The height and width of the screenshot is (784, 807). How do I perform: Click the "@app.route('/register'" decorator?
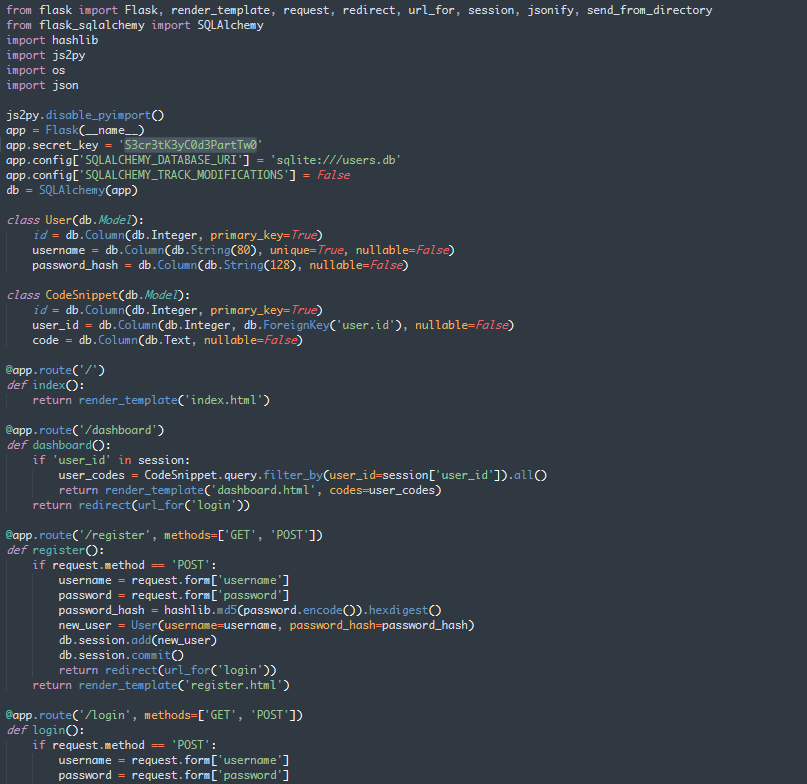point(79,535)
